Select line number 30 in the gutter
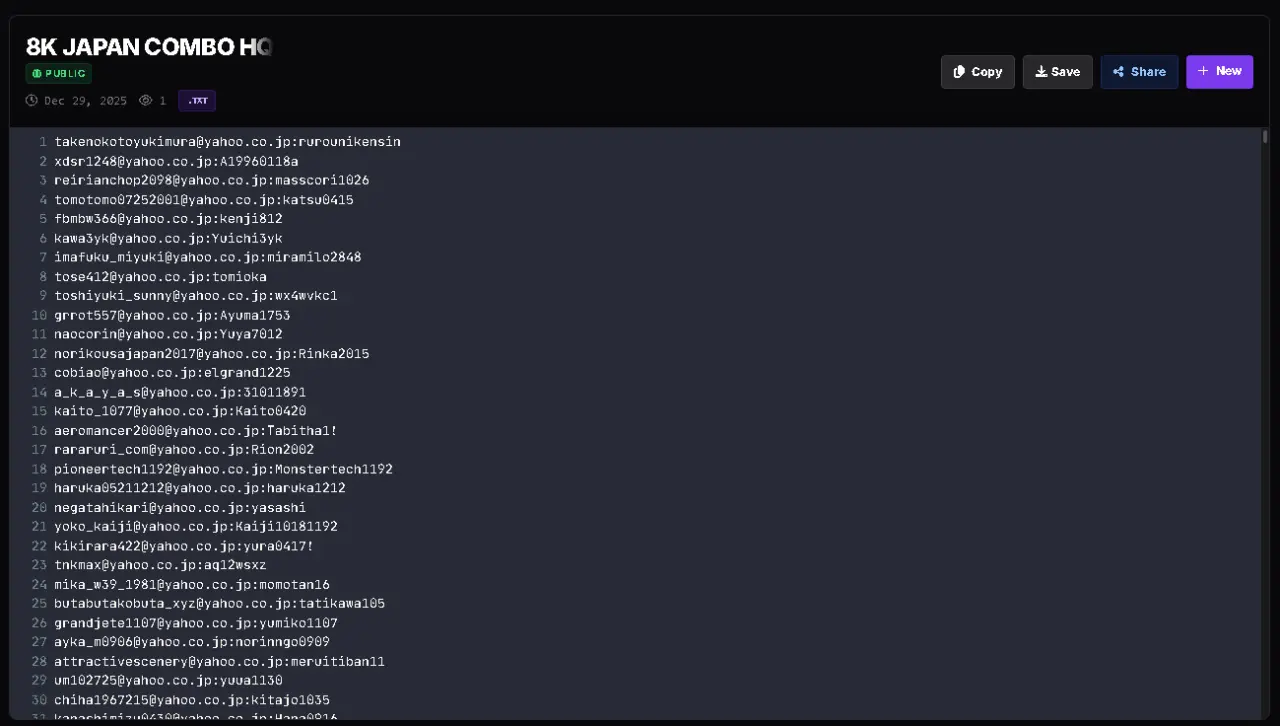The width and height of the screenshot is (1280, 726). click(x=39, y=700)
